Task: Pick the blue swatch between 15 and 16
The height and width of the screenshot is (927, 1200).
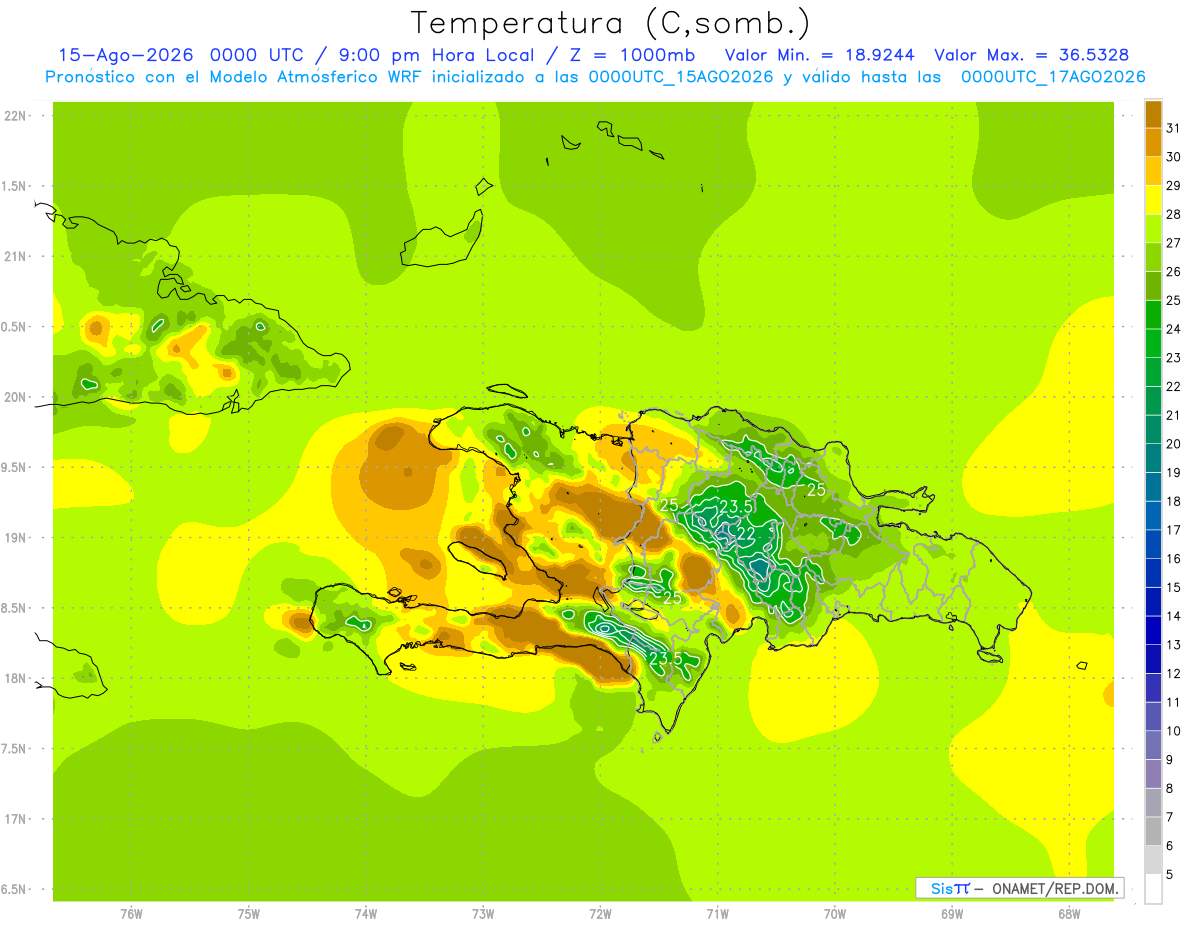Action: coord(1153,573)
